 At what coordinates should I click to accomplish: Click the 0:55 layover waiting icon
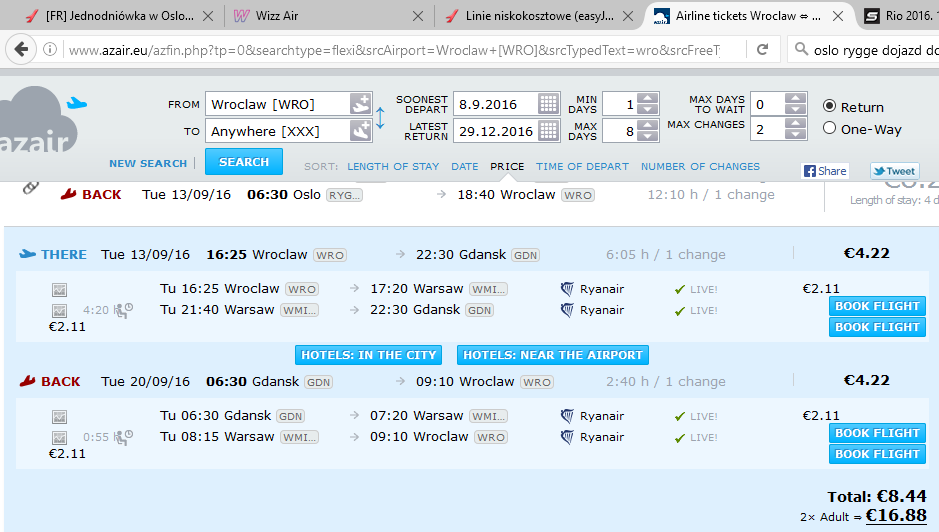coord(123,437)
